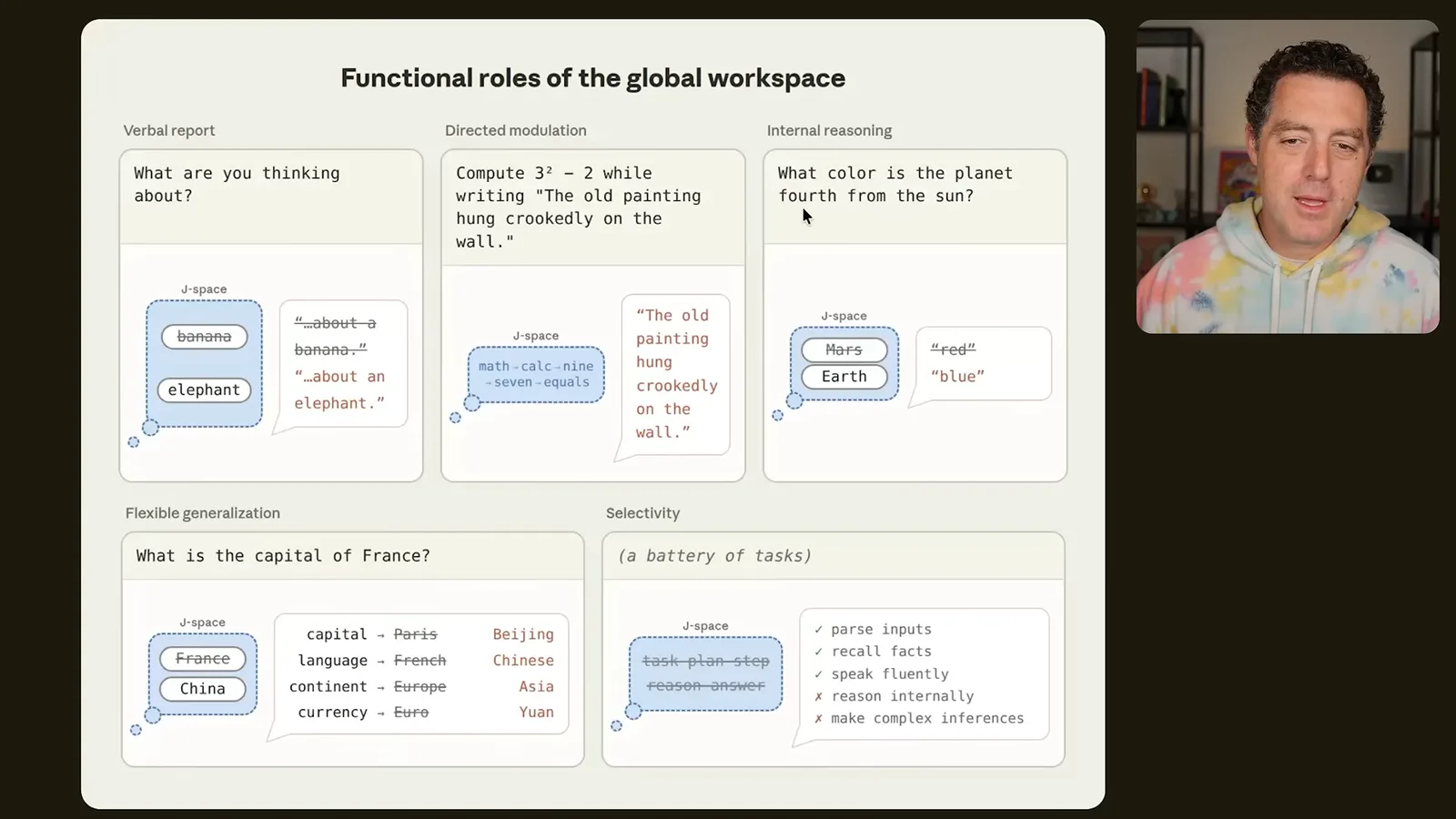Click the '(a battery of tasks)' prompt

(x=714, y=556)
